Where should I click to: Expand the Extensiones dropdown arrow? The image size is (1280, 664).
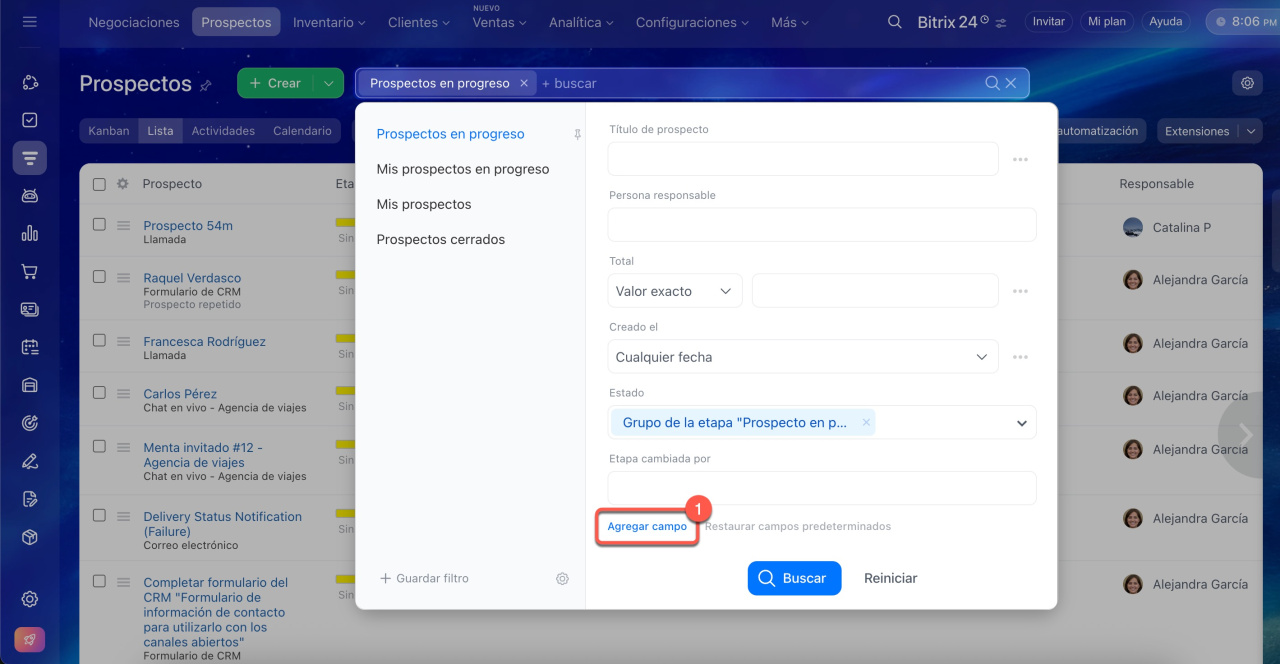click(x=1250, y=131)
